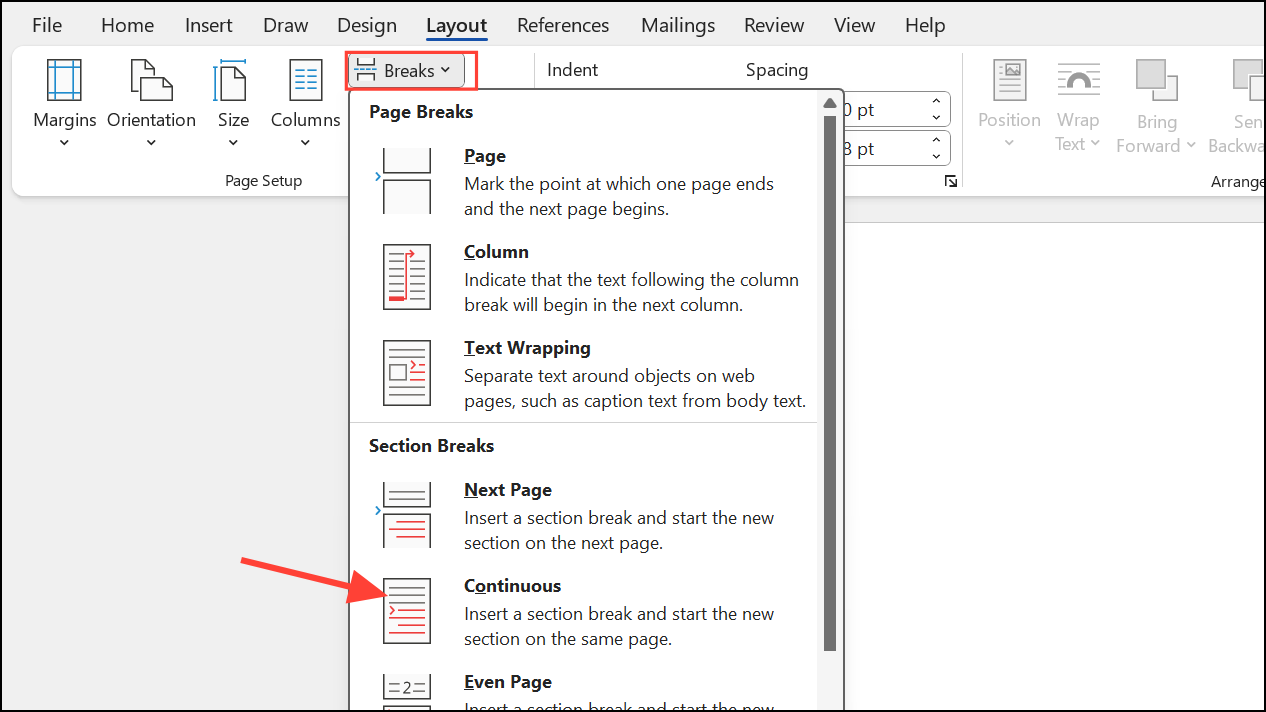Select the Orientation tool
Image resolution: width=1266 pixels, height=712 pixels.
coord(151,100)
